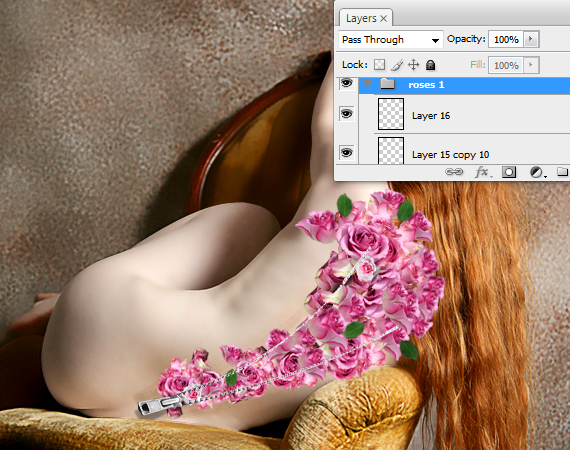Close the Layers tab
This screenshot has width=570, height=450.
[x=384, y=19]
